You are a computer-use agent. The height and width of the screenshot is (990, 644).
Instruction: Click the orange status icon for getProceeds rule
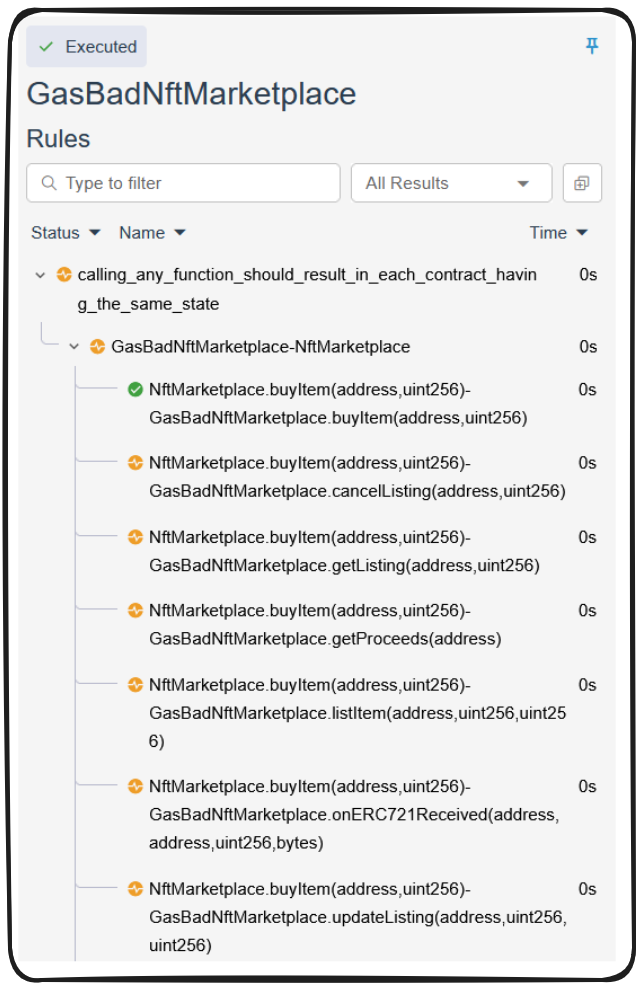[135, 611]
